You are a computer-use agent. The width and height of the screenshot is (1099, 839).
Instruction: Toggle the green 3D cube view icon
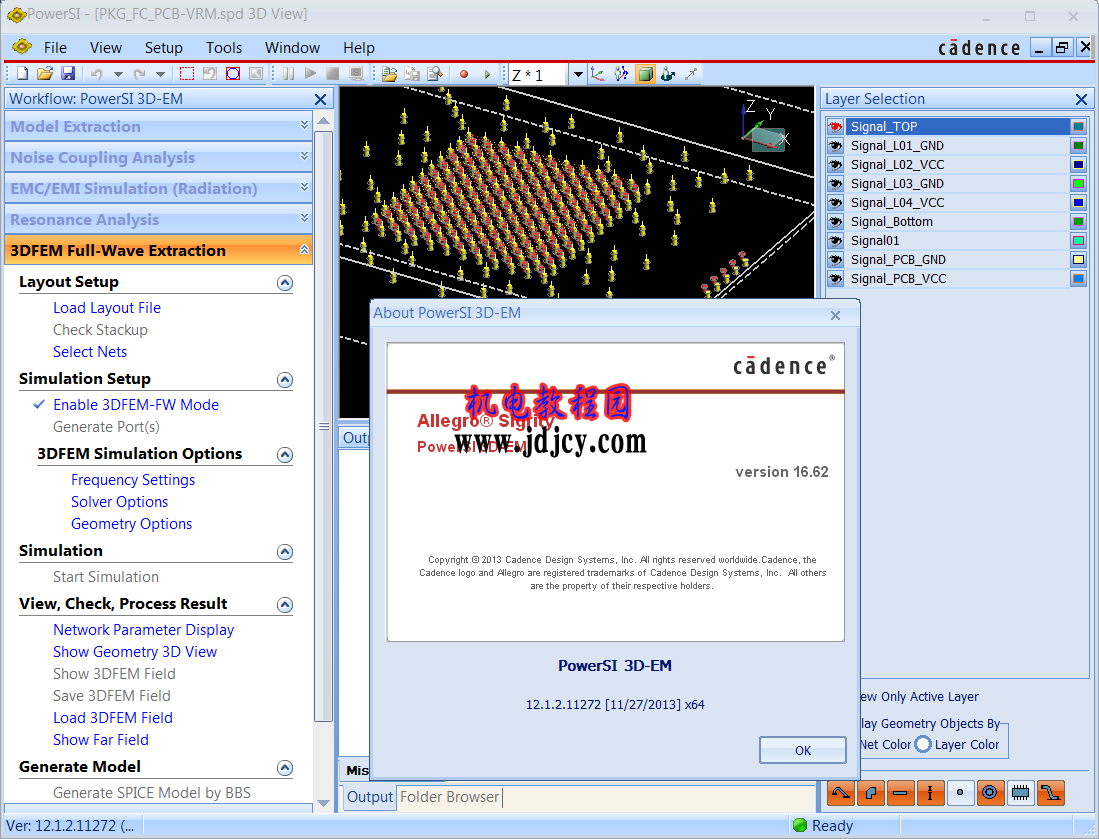[x=645, y=74]
